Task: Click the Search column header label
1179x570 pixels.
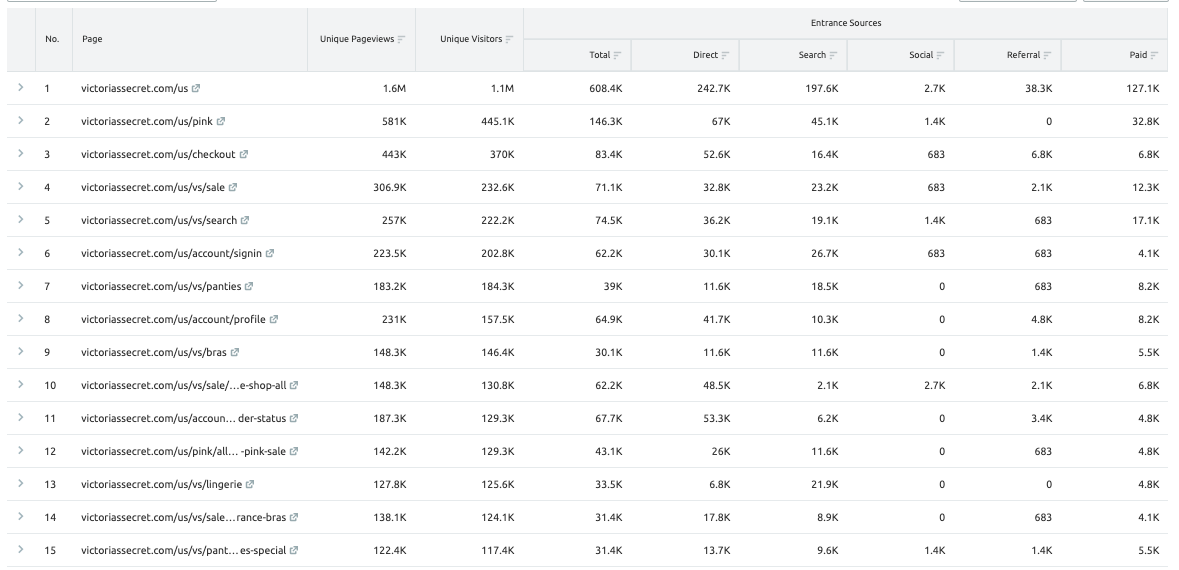Action: pyautogui.click(x=812, y=55)
